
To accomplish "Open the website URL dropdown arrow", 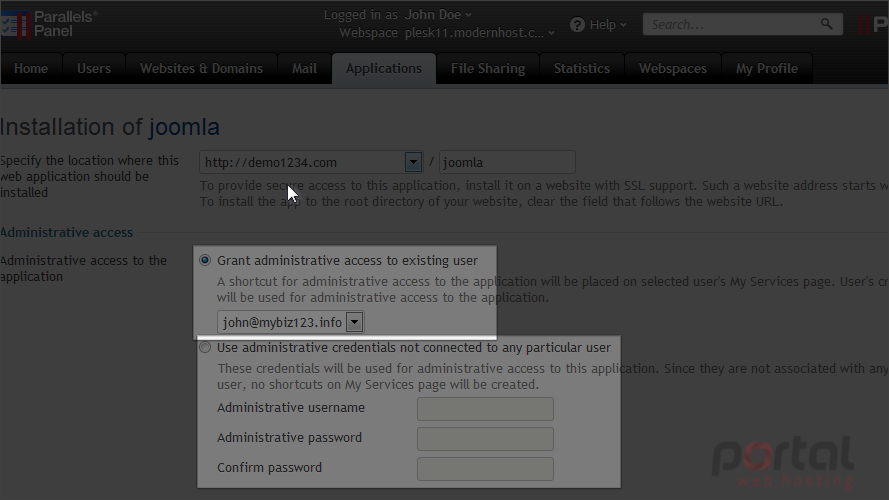I will click(413, 162).
